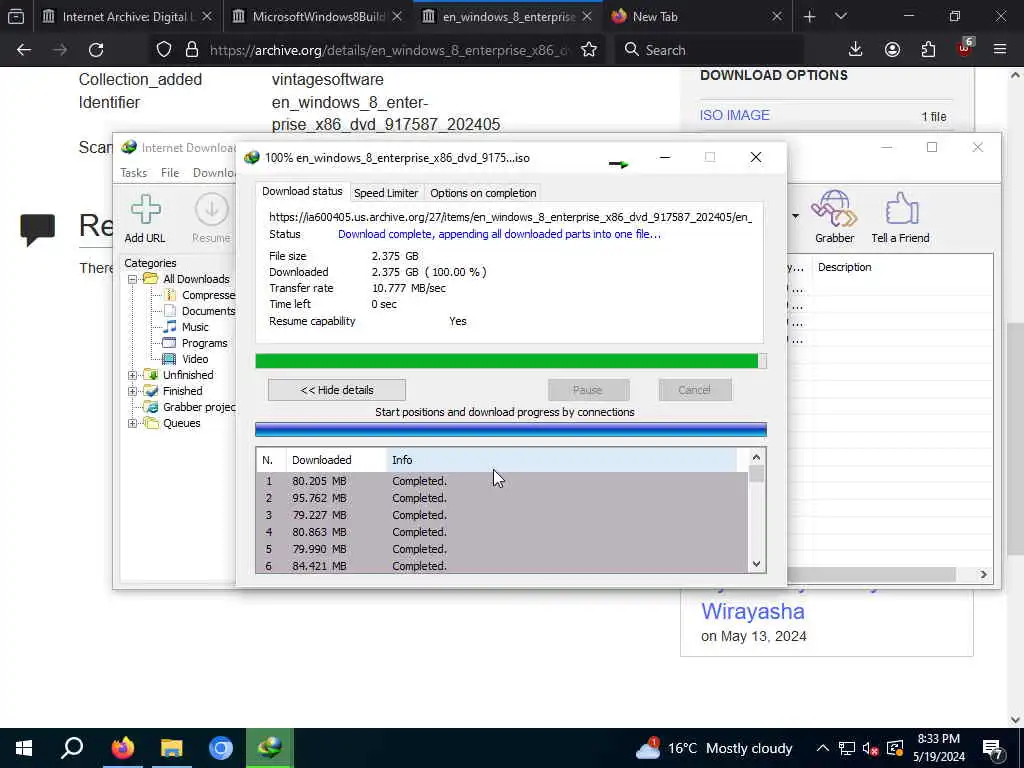Open the Grabber tool in IDM toolbar
Viewport: 1024px width, 768px height.
[834, 217]
